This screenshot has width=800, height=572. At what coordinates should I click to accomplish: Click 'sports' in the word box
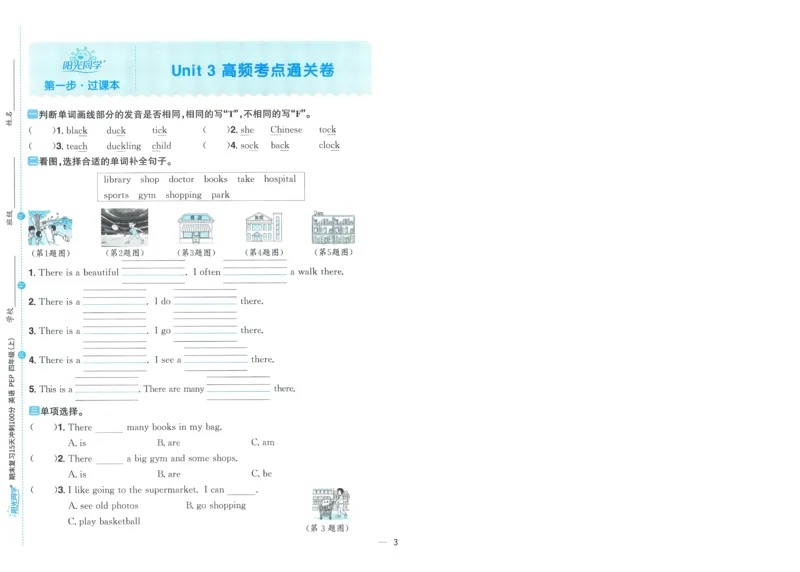pos(116,195)
